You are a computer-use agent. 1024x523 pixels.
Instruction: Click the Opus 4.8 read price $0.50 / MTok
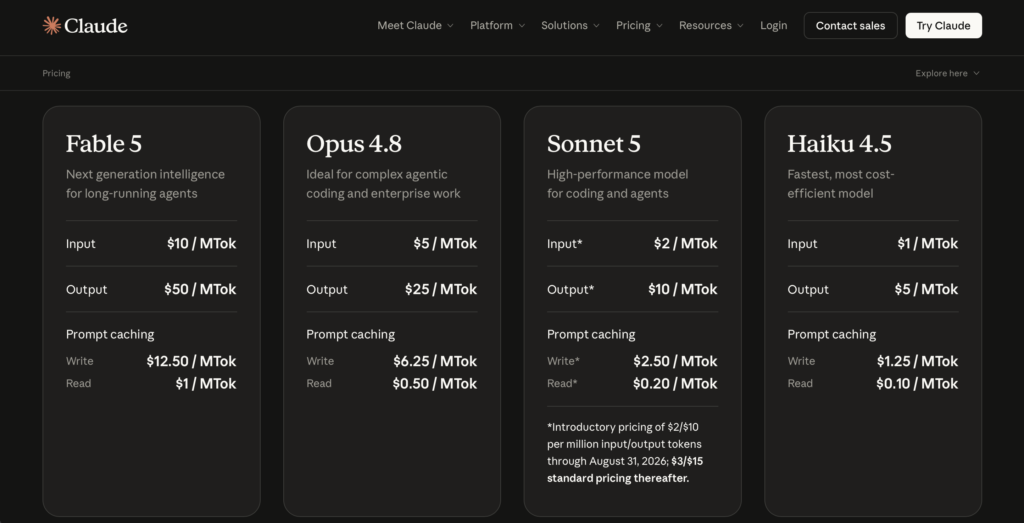click(x=435, y=383)
